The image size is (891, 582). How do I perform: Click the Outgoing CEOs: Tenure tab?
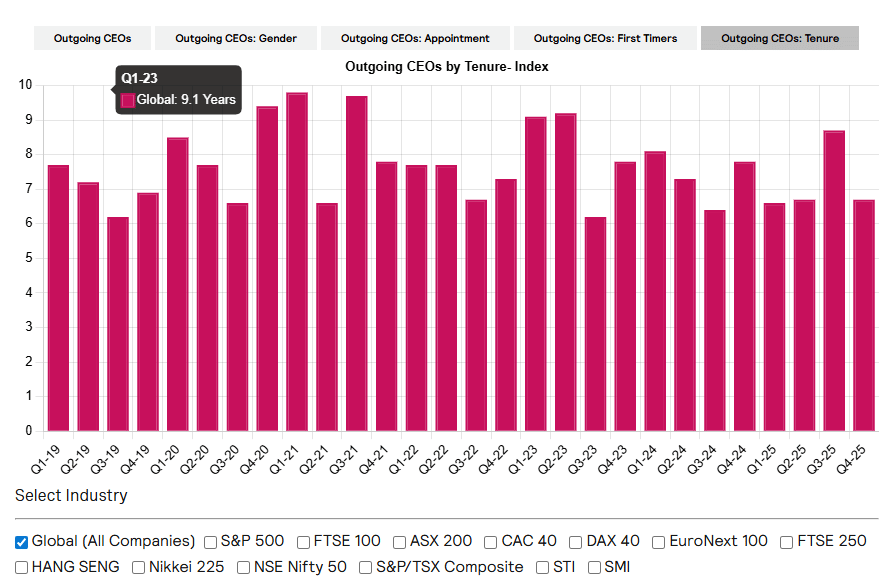(x=780, y=39)
